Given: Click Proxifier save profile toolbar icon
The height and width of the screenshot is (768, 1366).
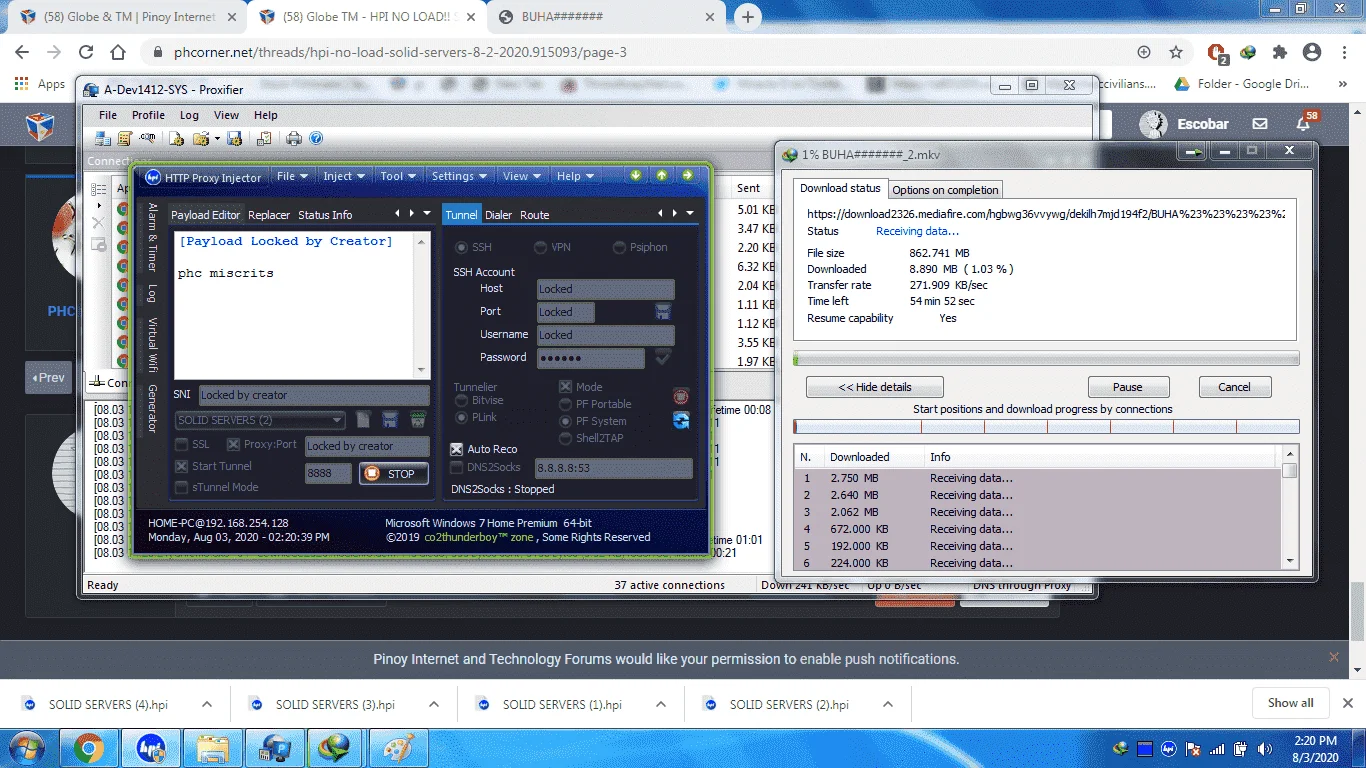Looking at the screenshot, I should [234, 138].
